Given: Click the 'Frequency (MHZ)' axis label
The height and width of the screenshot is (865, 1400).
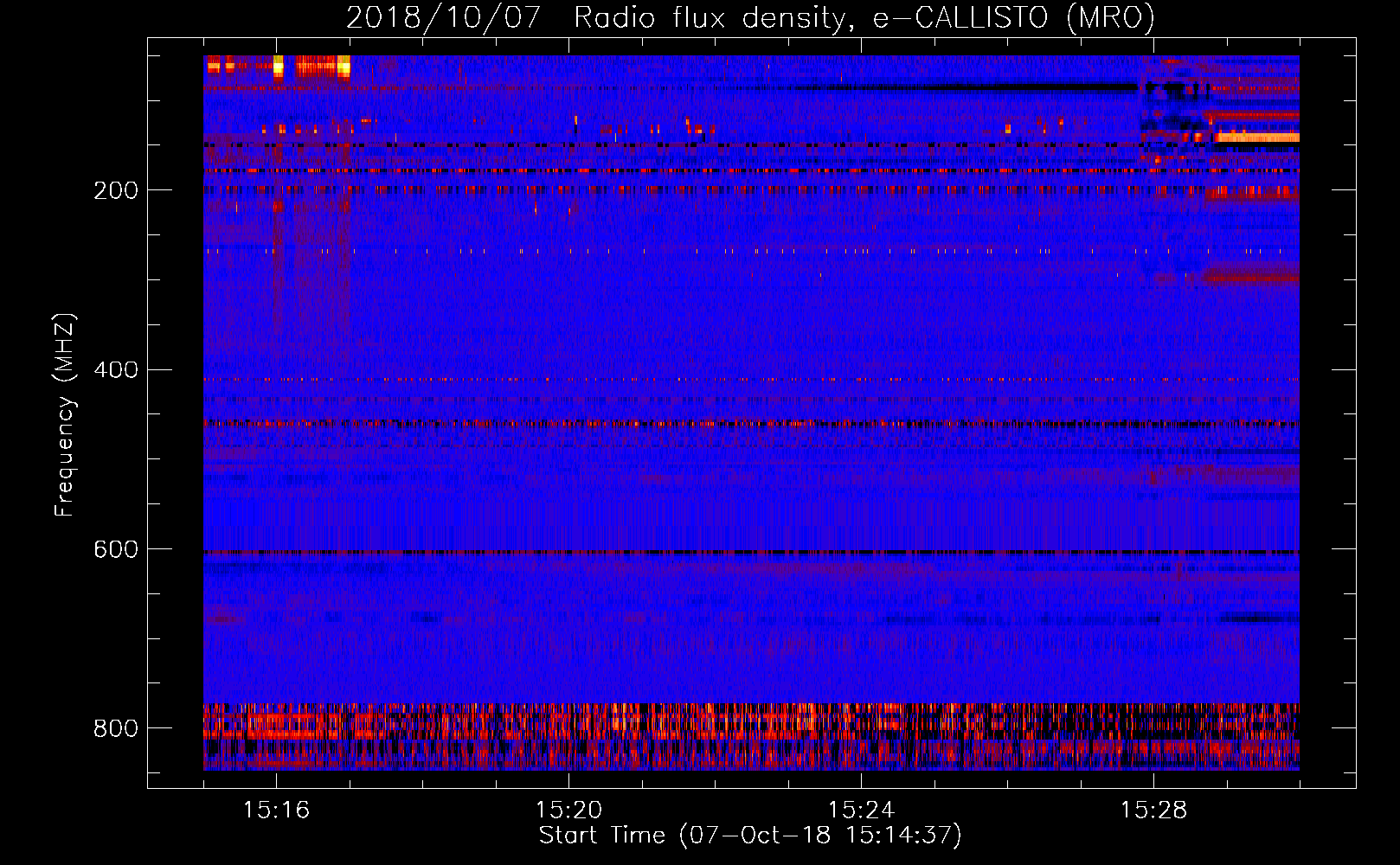Looking at the screenshot, I should pyautogui.click(x=65, y=414).
